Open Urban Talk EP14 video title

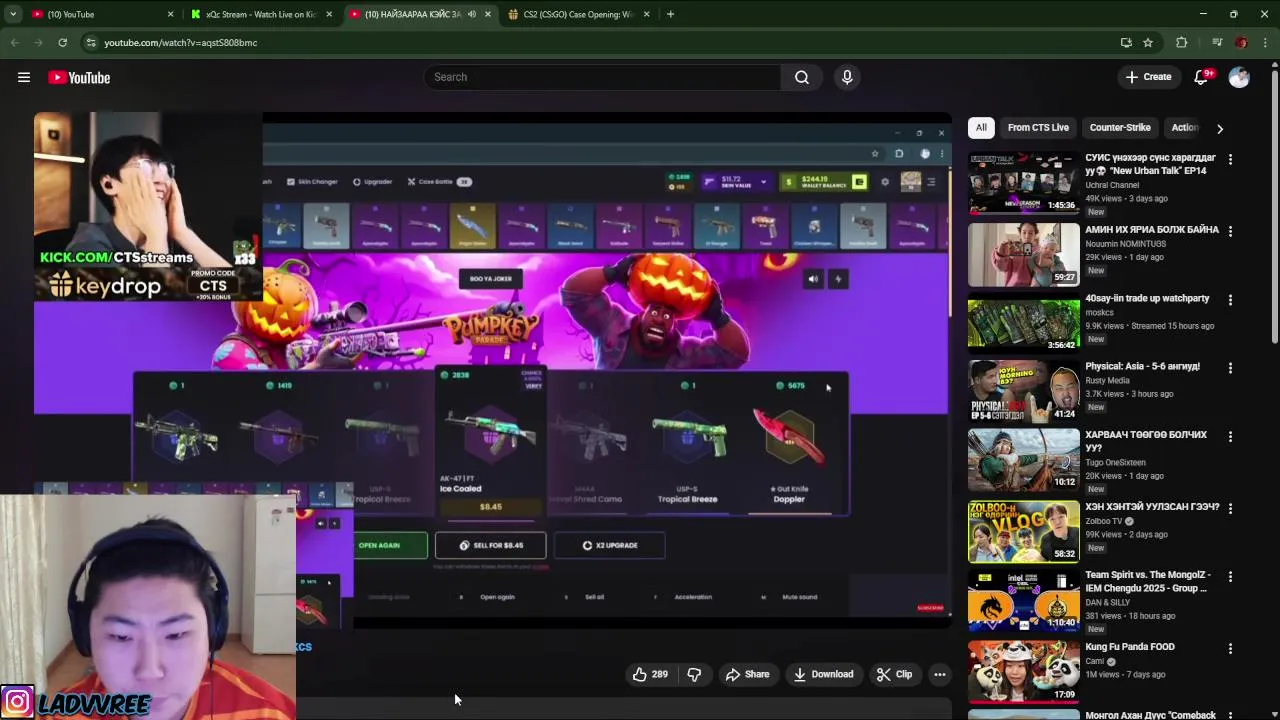click(x=1150, y=164)
